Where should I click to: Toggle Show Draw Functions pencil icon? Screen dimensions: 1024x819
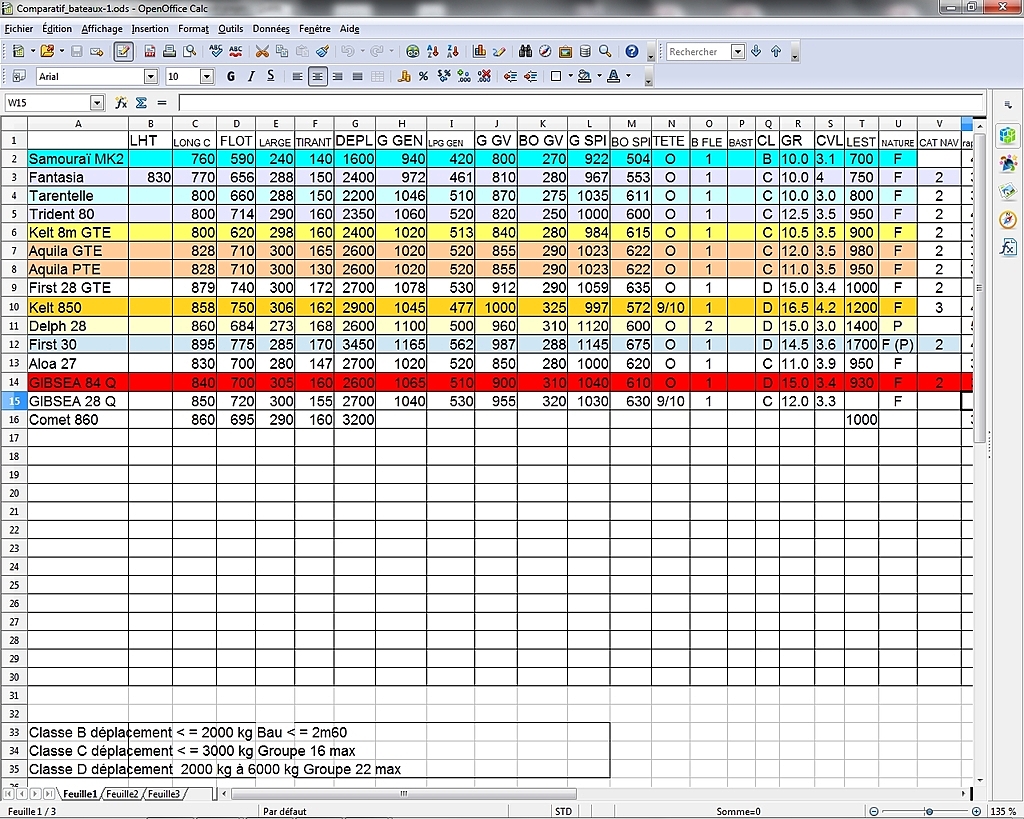[x=500, y=51]
